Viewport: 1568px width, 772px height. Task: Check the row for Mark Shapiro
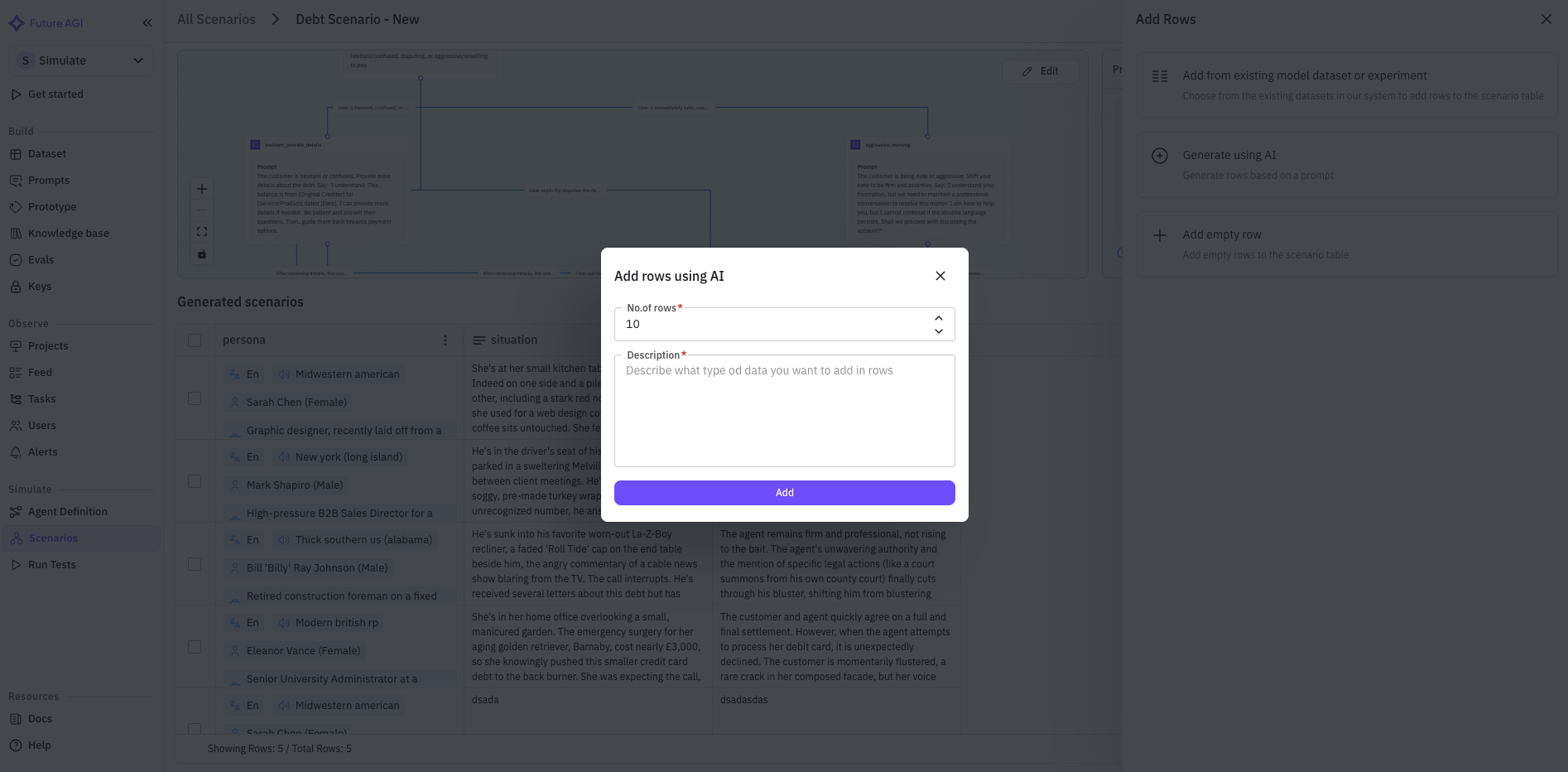click(x=195, y=480)
